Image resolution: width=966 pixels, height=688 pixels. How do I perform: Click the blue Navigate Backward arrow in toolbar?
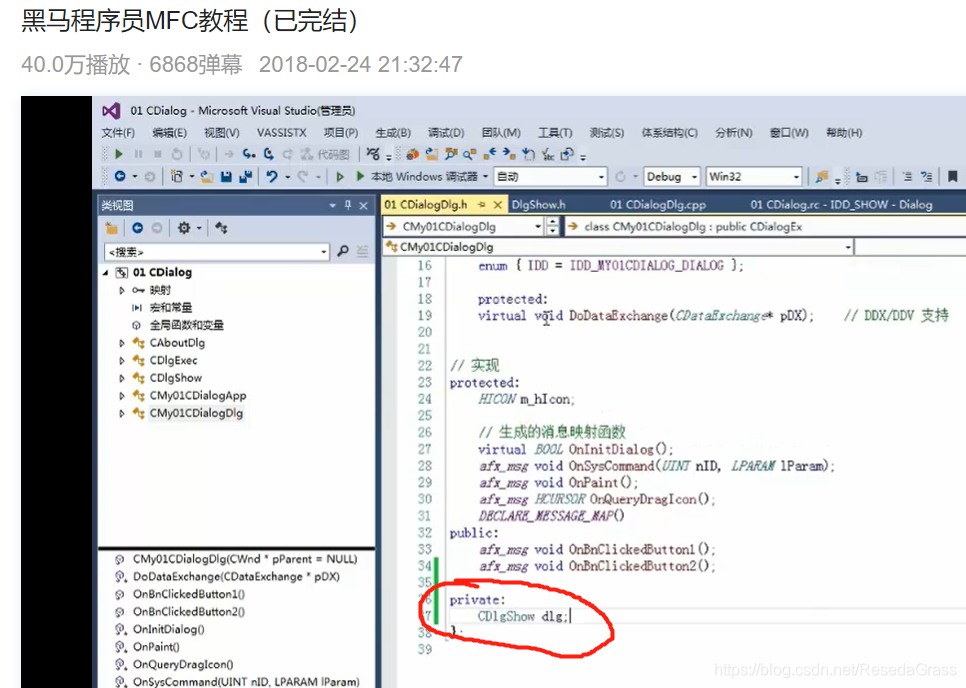click(x=120, y=177)
